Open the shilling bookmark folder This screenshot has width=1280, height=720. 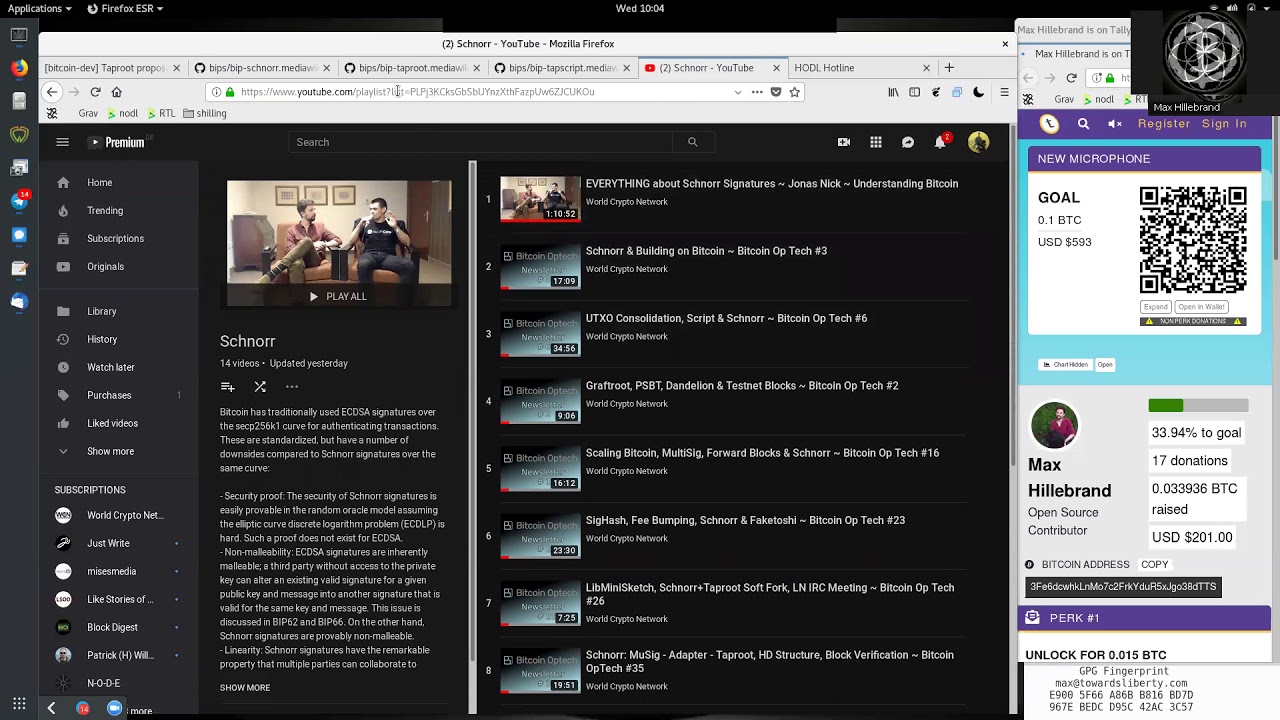(x=204, y=114)
